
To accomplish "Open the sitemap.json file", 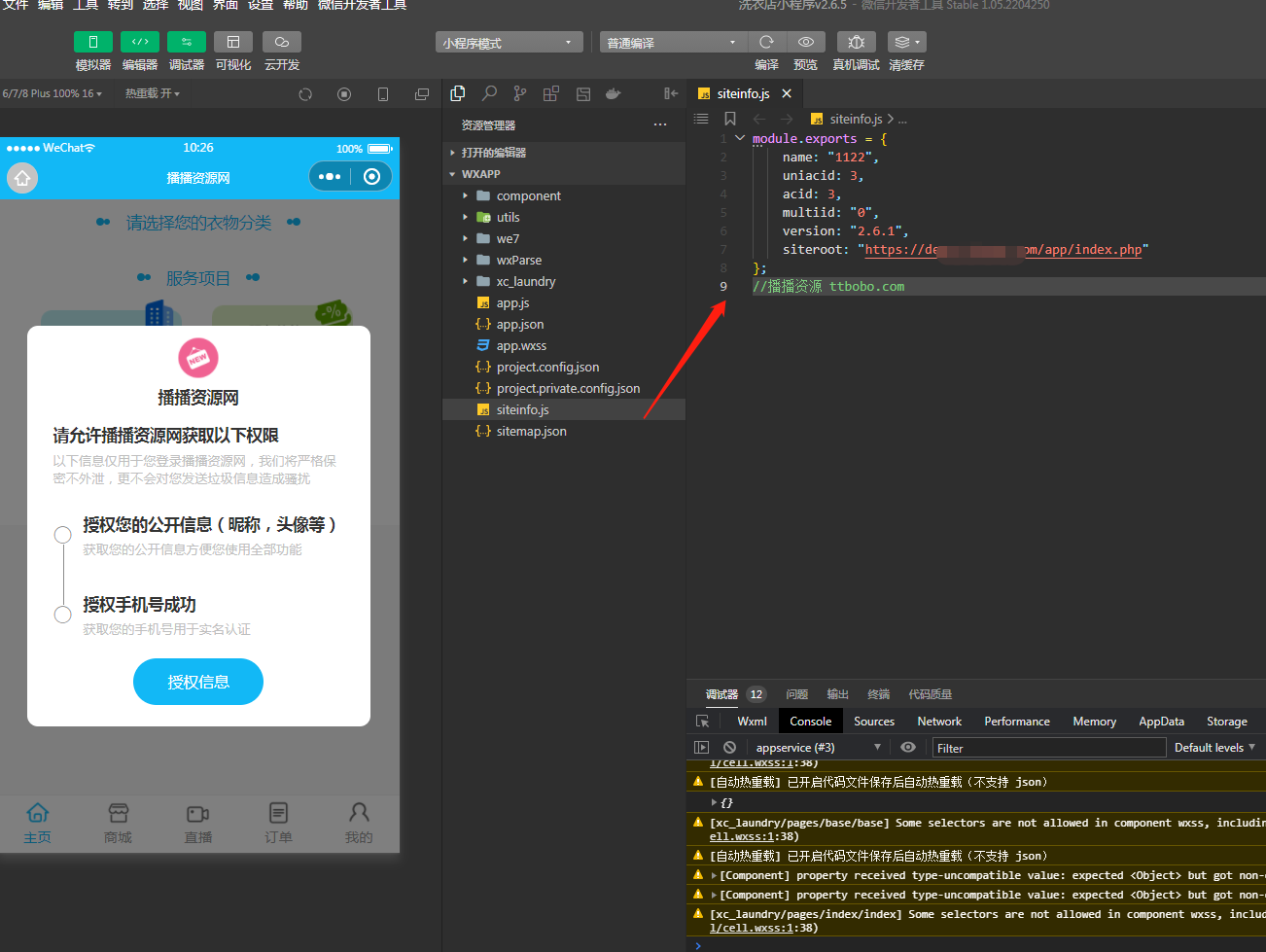I will pyautogui.click(x=564, y=431).
